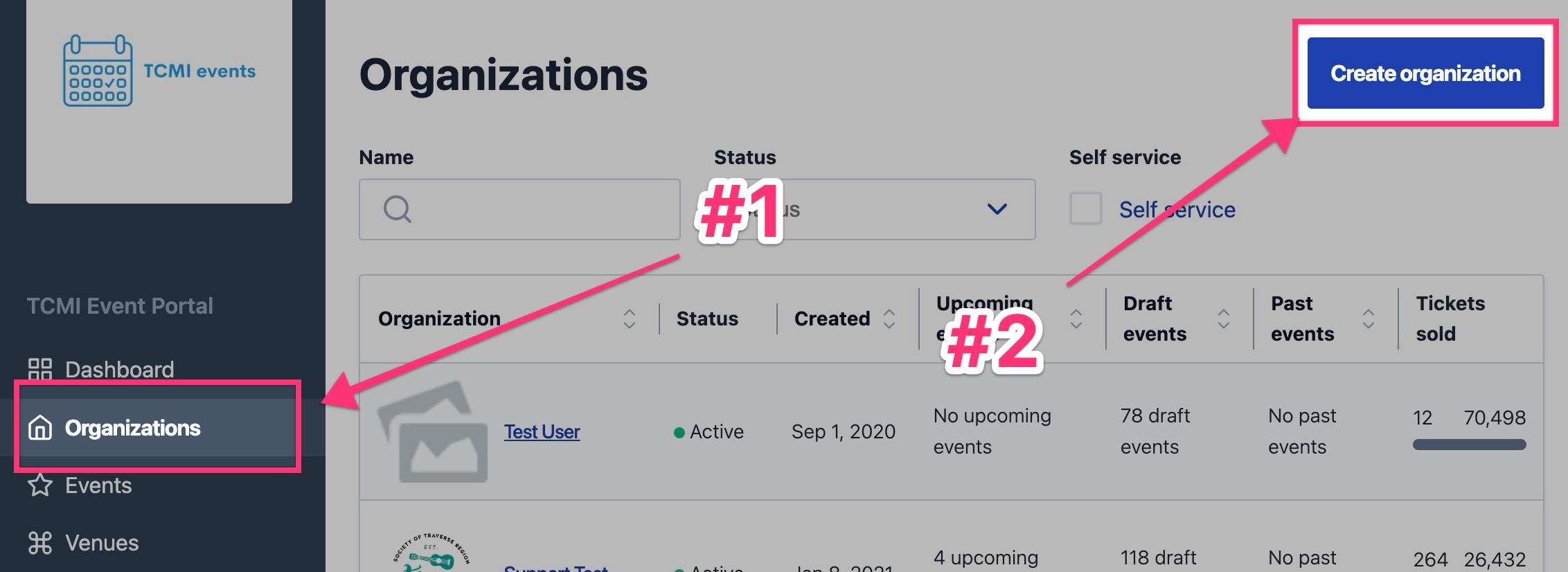Screen dimensions: 1568x572
Task: Click the Events star icon
Action: [40, 485]
